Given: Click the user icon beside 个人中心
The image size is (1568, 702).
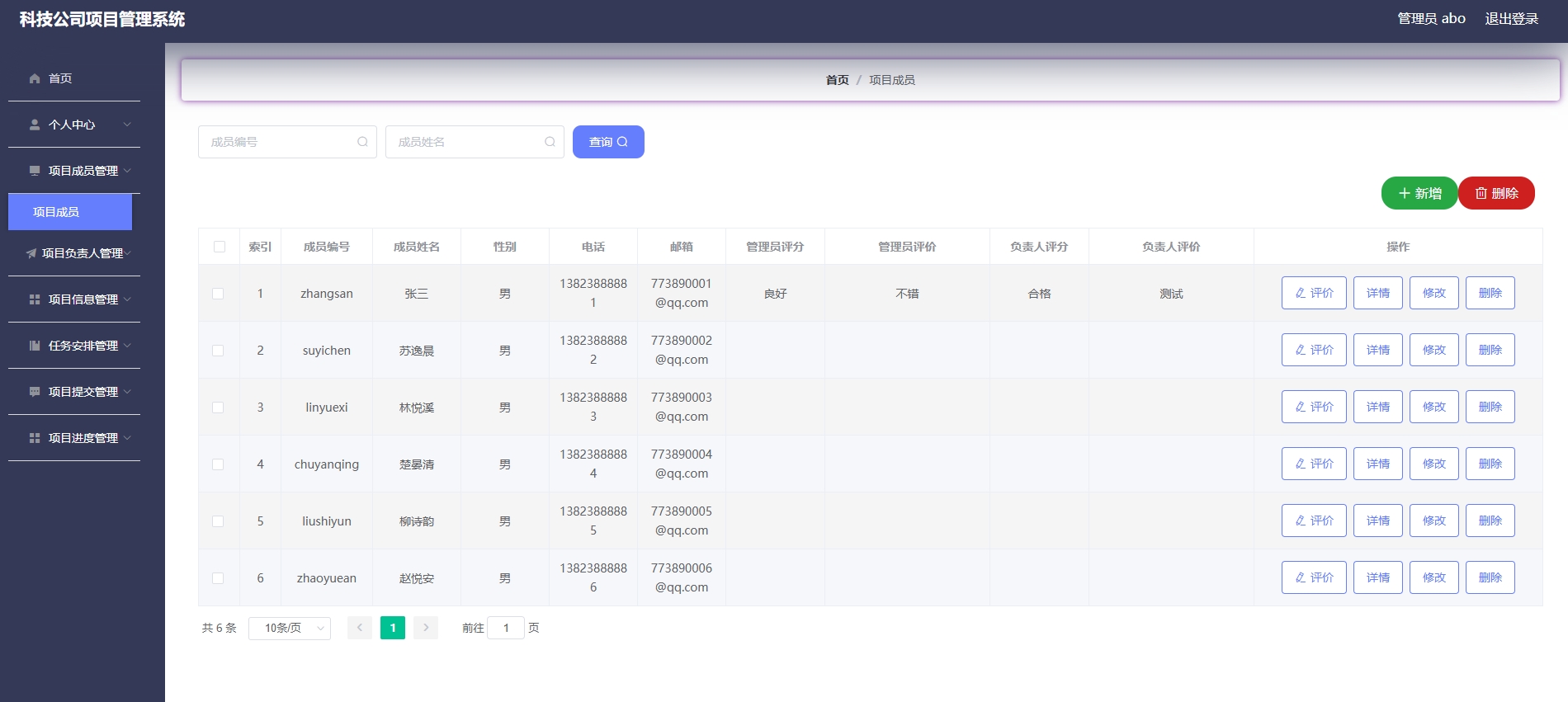Looking at the screenshot, I should coord(35,125).
